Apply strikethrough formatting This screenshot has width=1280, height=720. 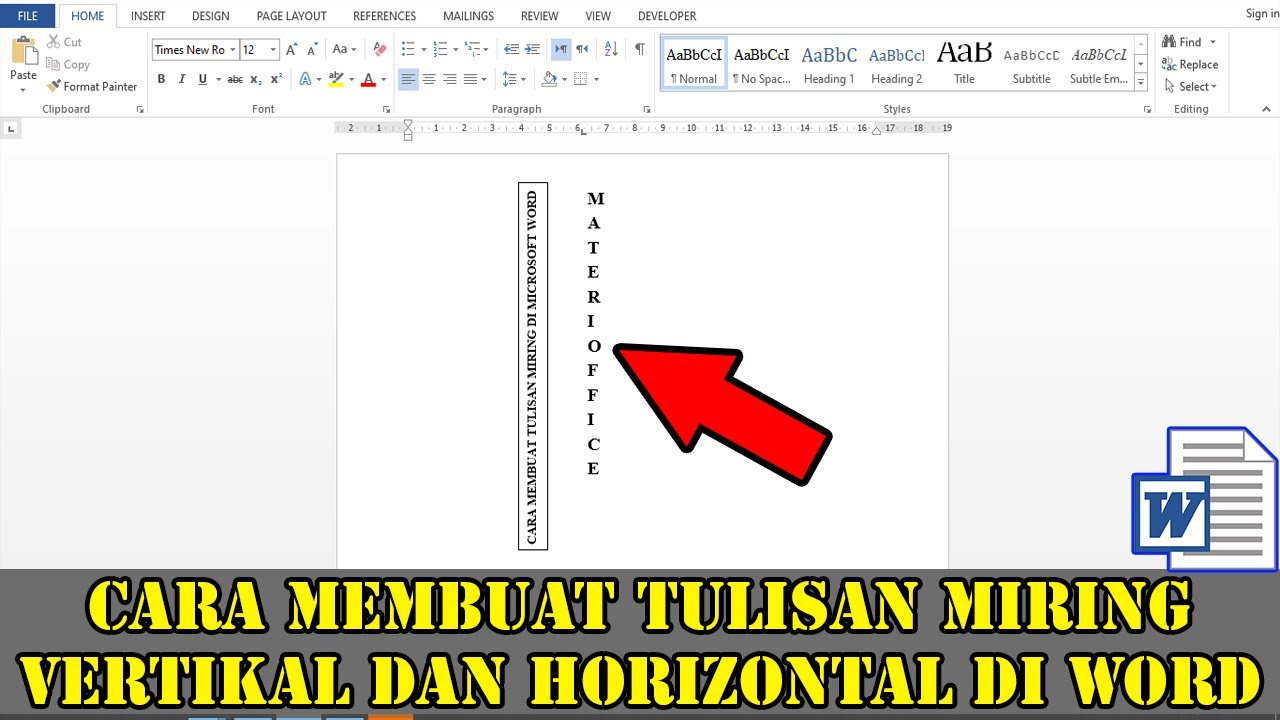pyautogui.click(x=234, y=79)
